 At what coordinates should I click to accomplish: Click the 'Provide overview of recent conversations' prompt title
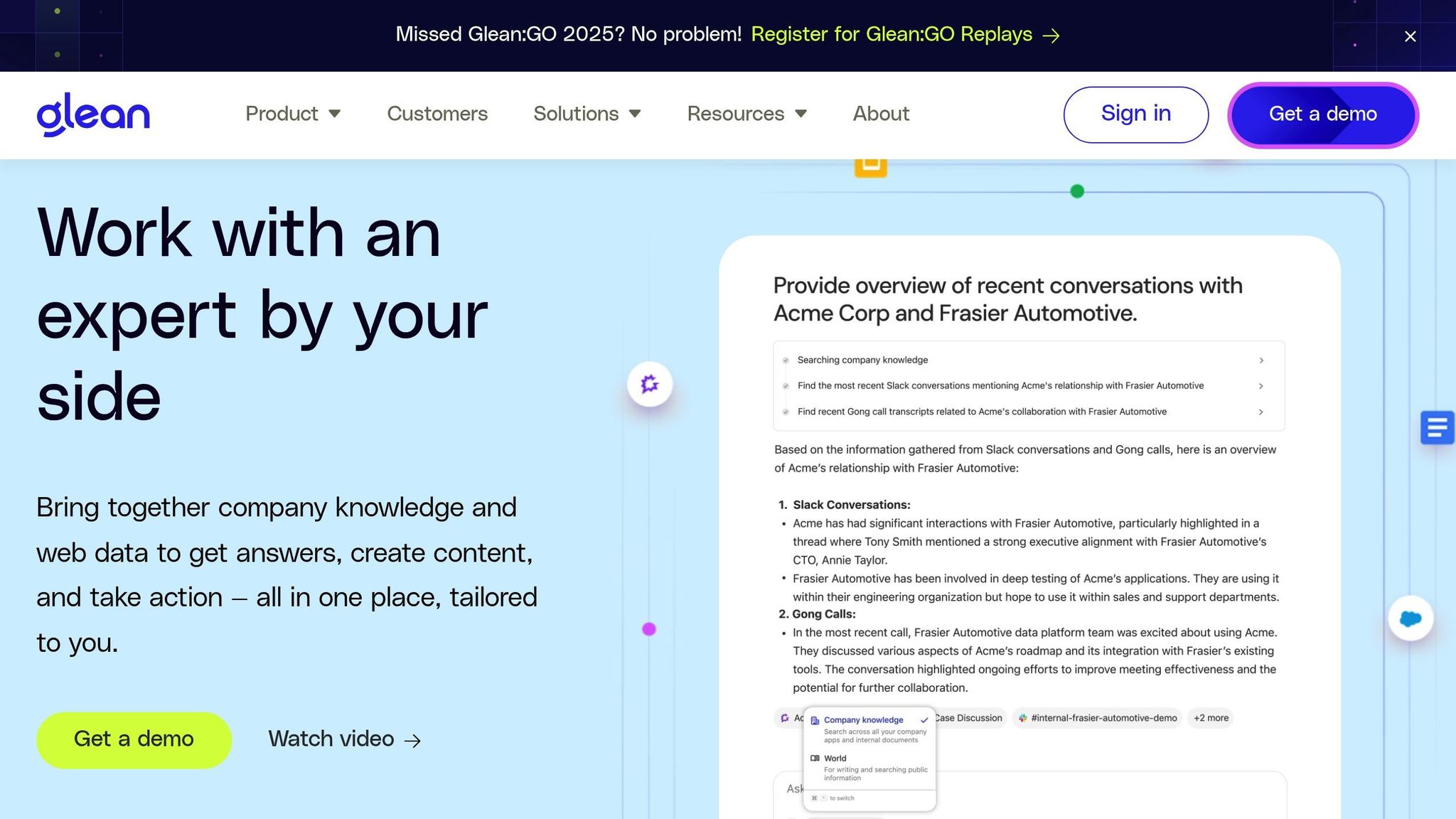[1008, 299]
